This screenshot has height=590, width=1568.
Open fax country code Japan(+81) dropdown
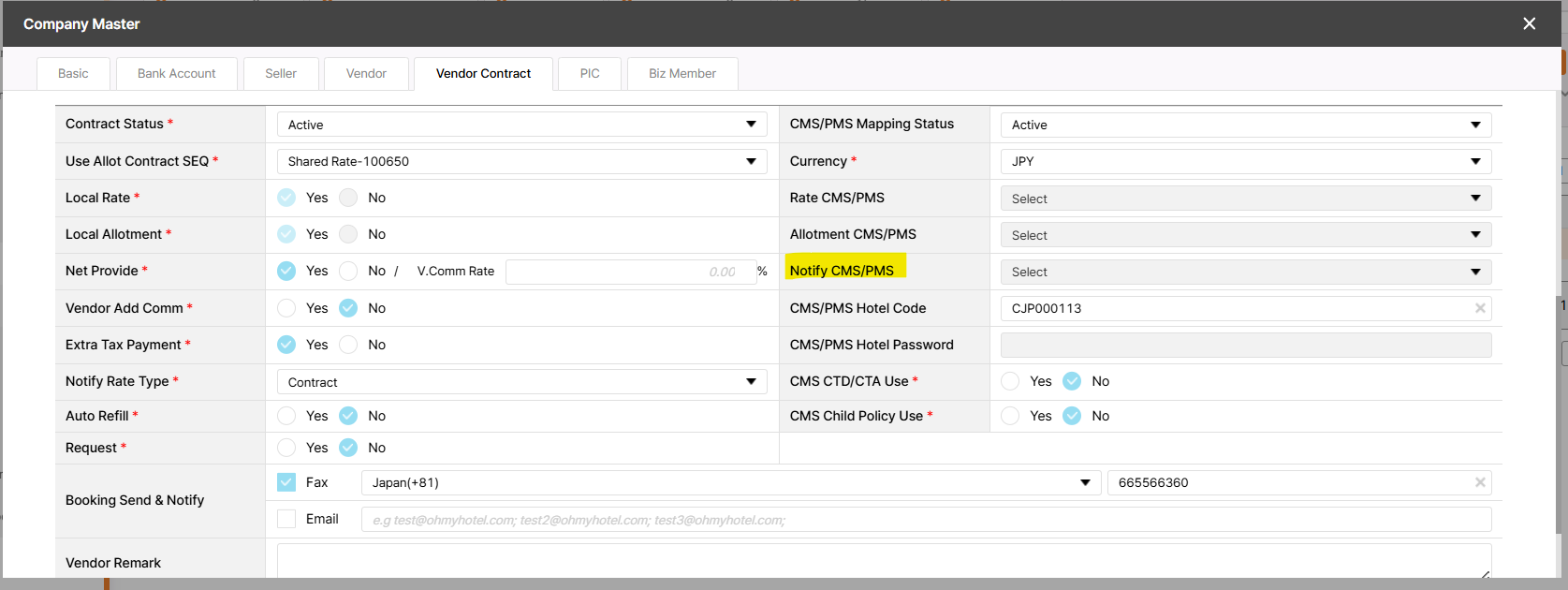point(730,482)
